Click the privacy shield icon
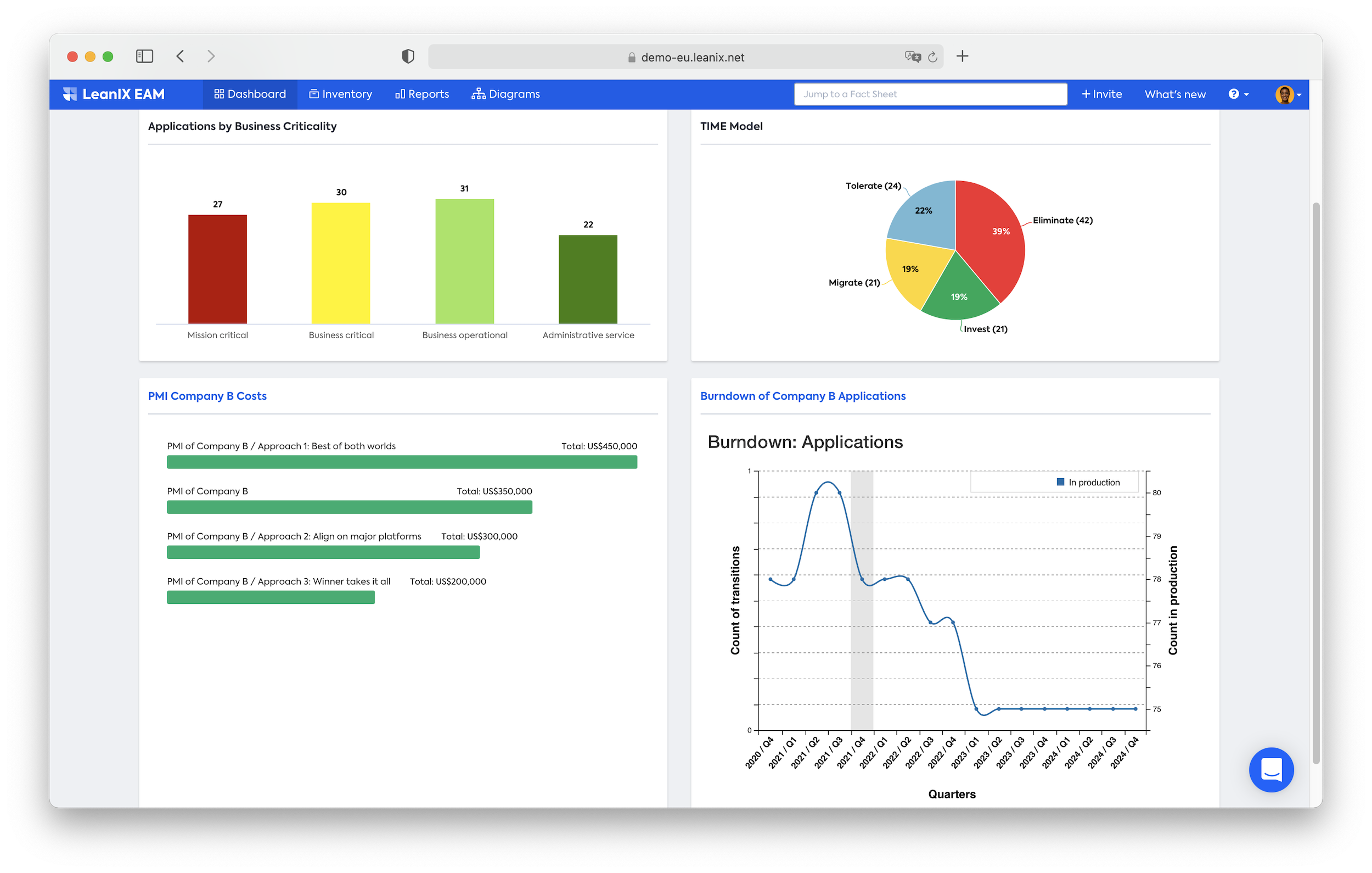 (408, 56)
